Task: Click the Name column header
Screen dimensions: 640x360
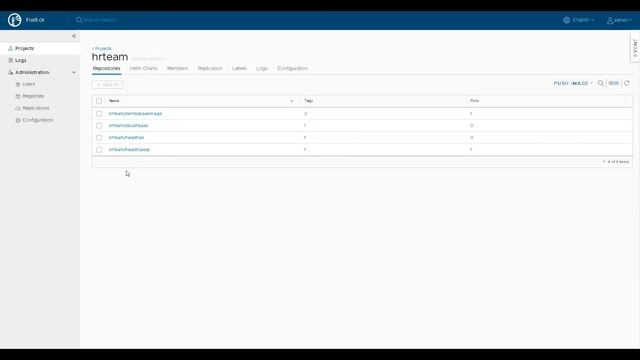Action: point(114,101)
